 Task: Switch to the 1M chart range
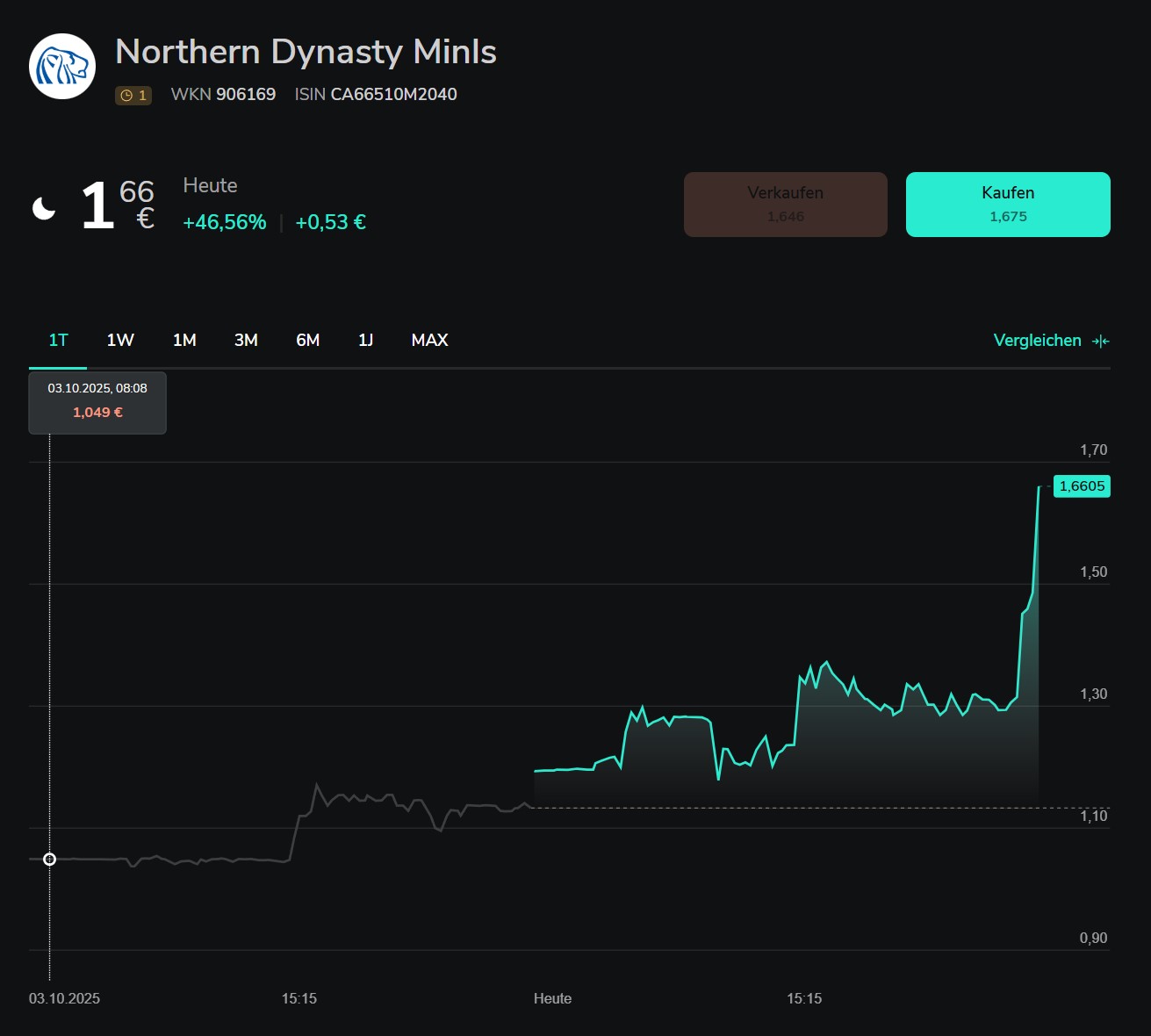[x=184, y=341]
